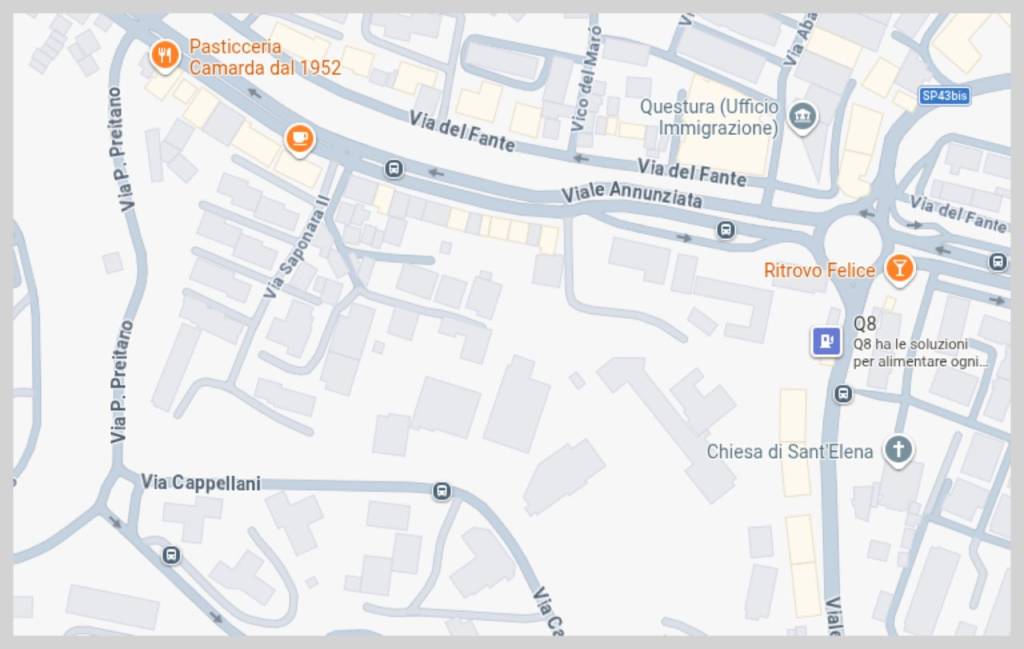Open the Questura Ufficio Immigrazione government pin
Screen dimensions: 1024x649
[802, 118]
